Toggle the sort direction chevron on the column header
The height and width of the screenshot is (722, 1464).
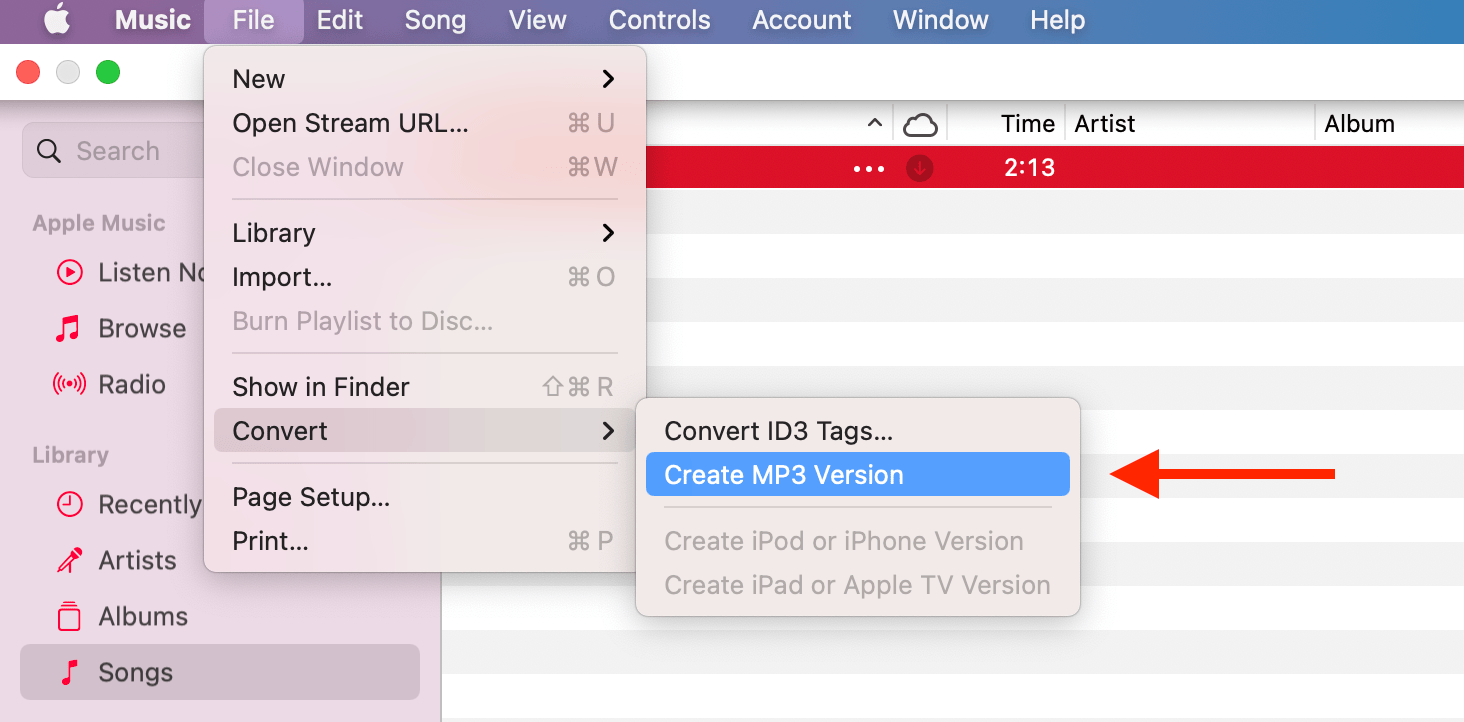875,122
